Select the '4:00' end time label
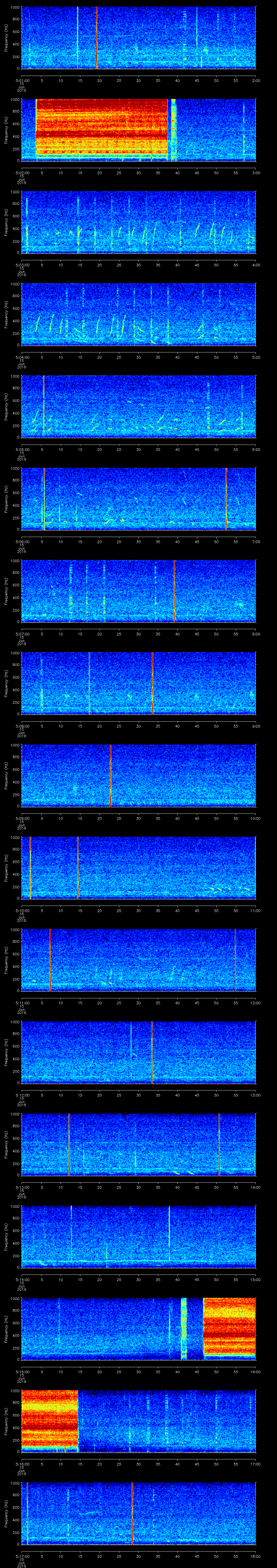277x1568 pixels. 256,265
